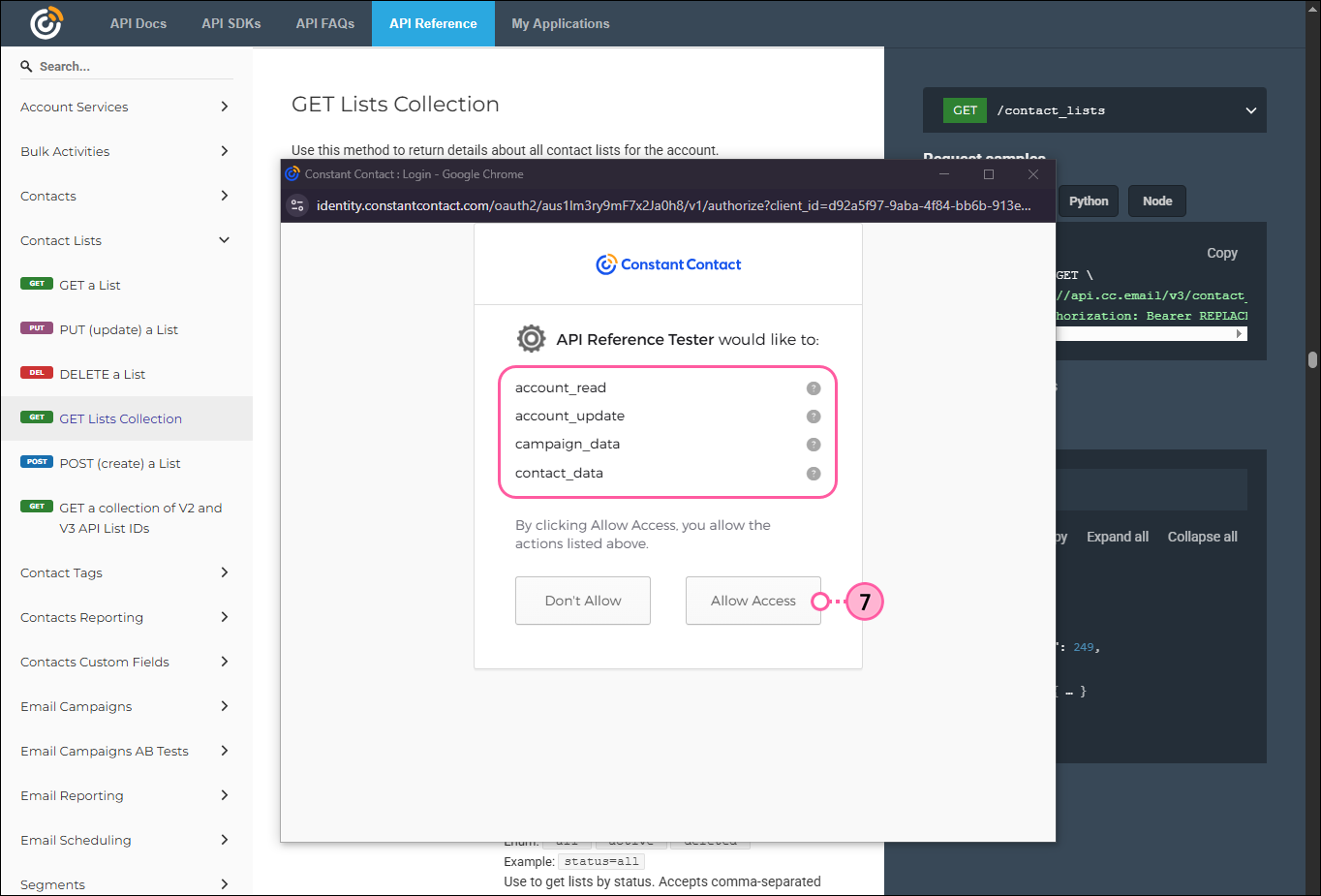
Task: Click the status=all example value
Action: [x=601, y=861]
